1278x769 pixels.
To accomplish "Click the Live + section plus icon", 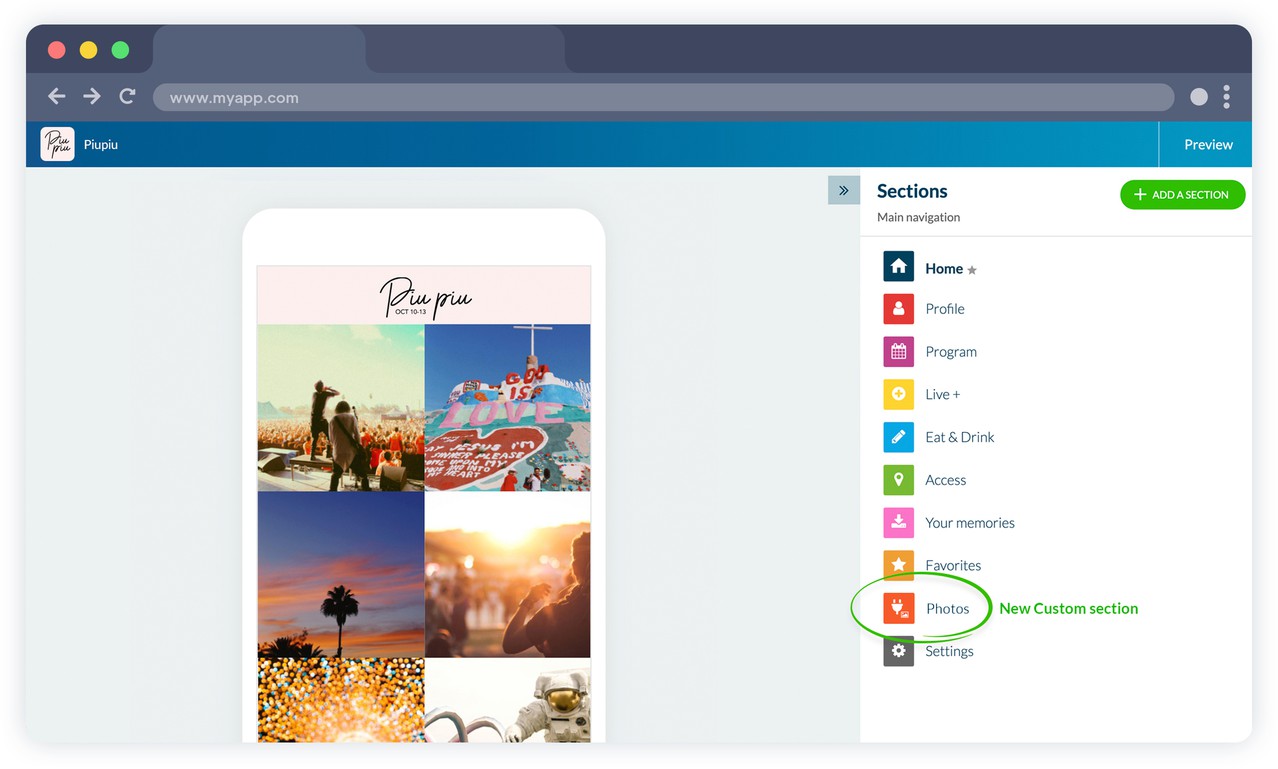I will click(x=898, y=394).
